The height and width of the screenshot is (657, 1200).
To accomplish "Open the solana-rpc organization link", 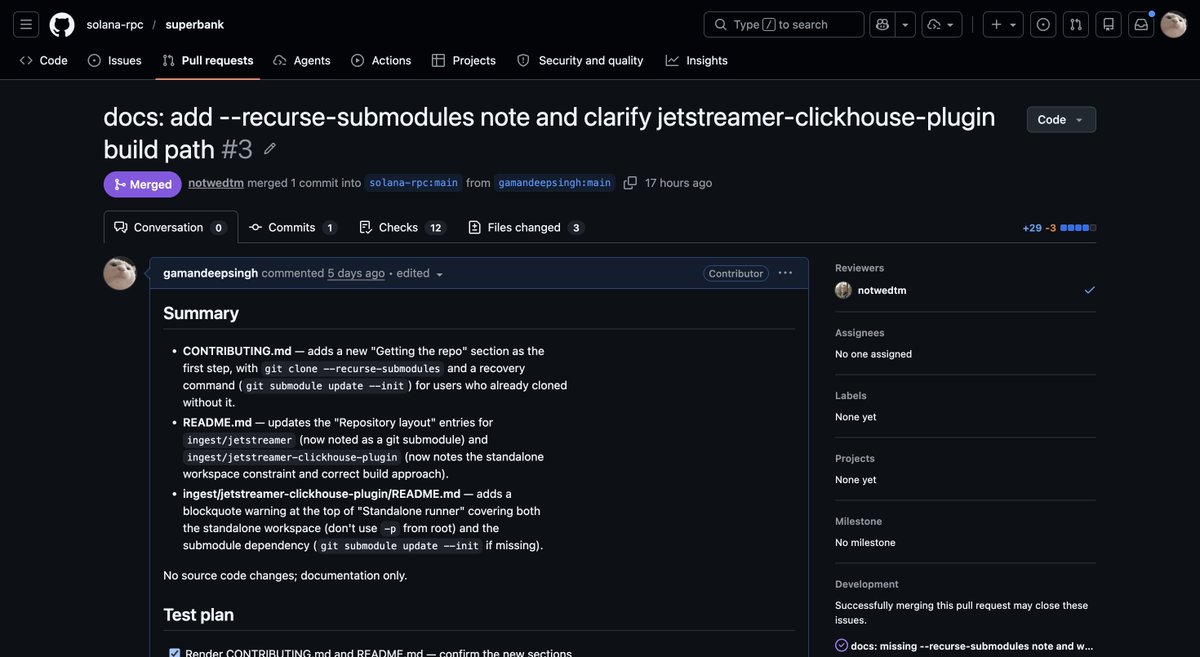I will (x=115, y=24).
